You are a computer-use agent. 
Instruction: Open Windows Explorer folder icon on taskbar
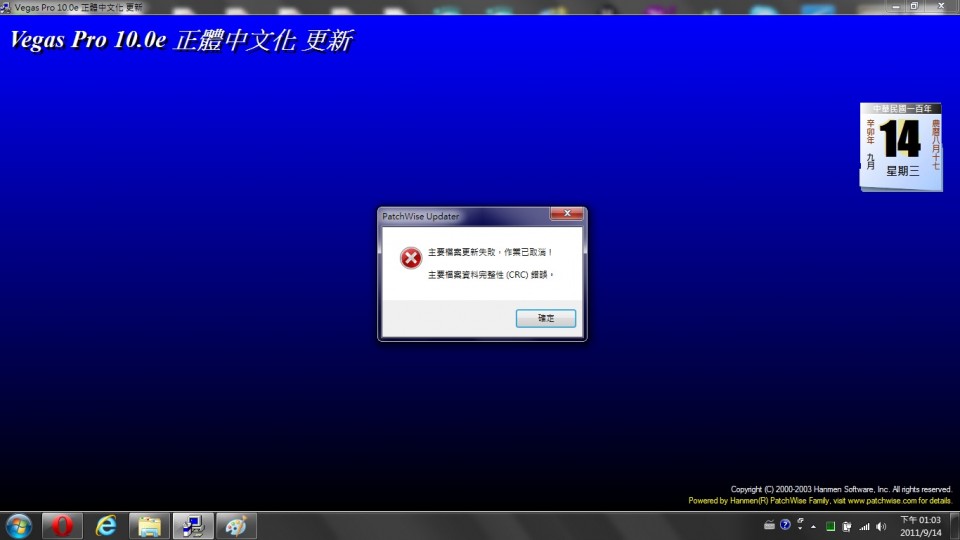coord(149,526)
